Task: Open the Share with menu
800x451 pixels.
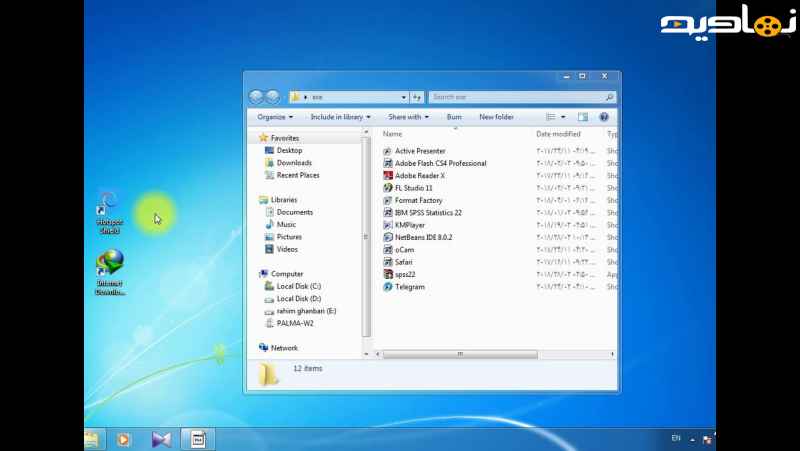Action: tap(408, 117)
